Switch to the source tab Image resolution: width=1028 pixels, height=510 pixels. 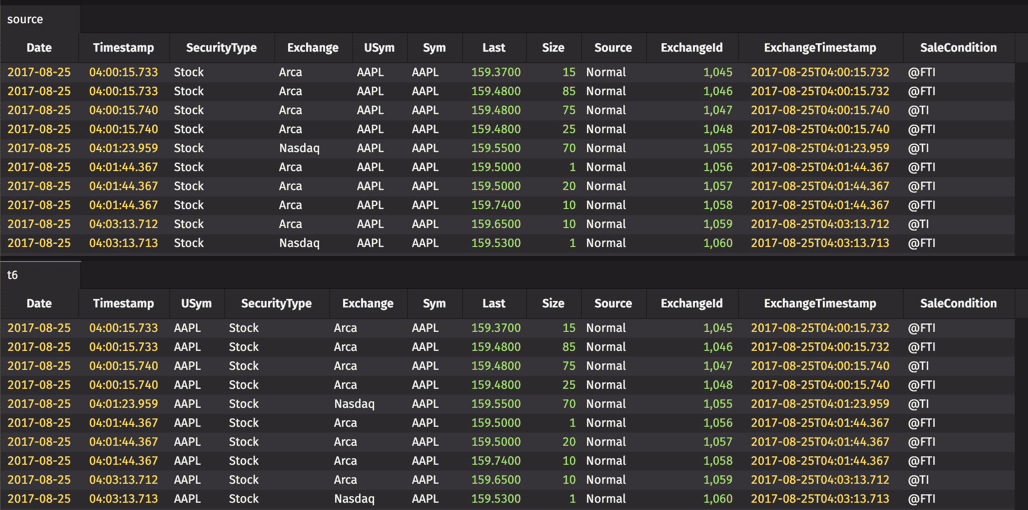point(25,19)
